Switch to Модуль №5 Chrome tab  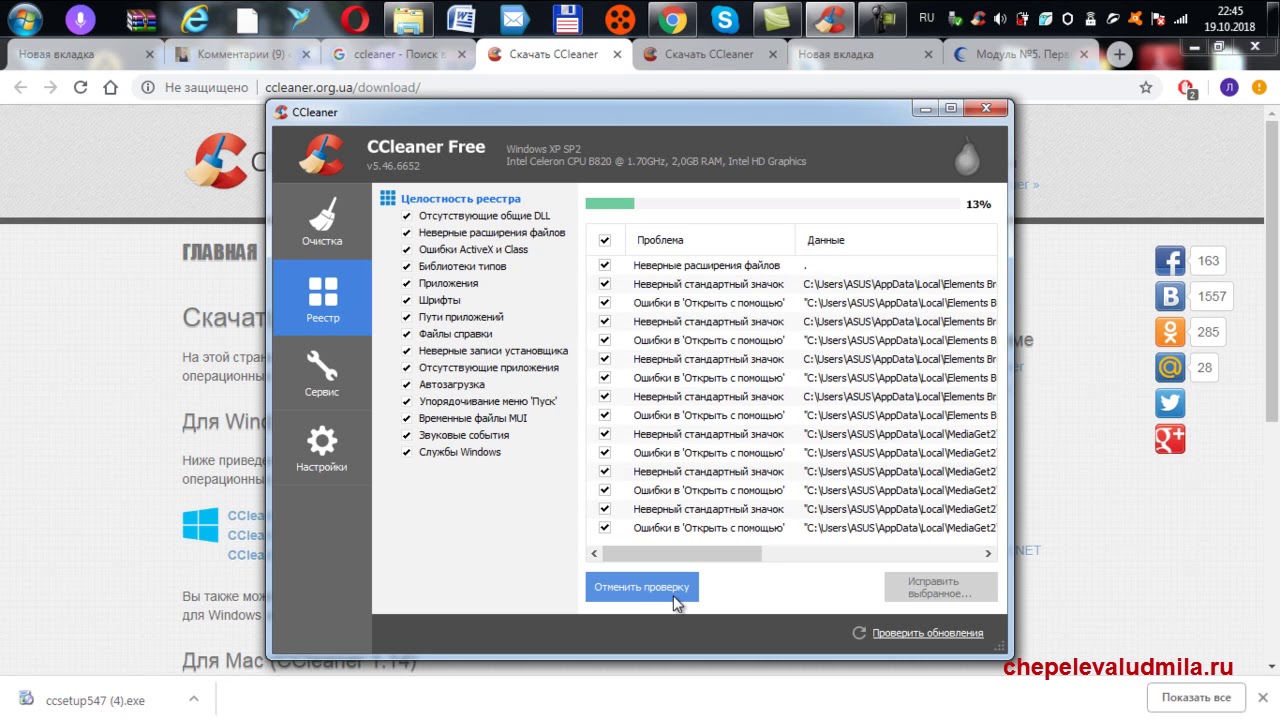[1020, 54]
